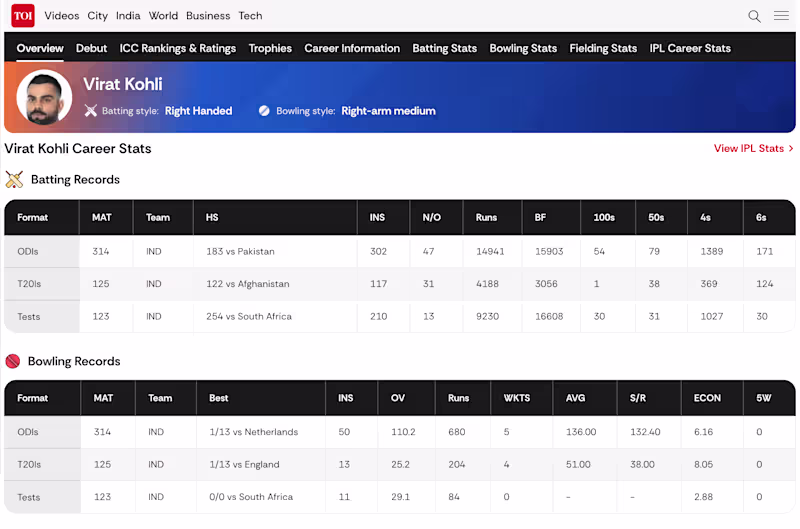This screenshot has width=800, height=529.
Task: Select the Overview tab
Action: (40, 48)
